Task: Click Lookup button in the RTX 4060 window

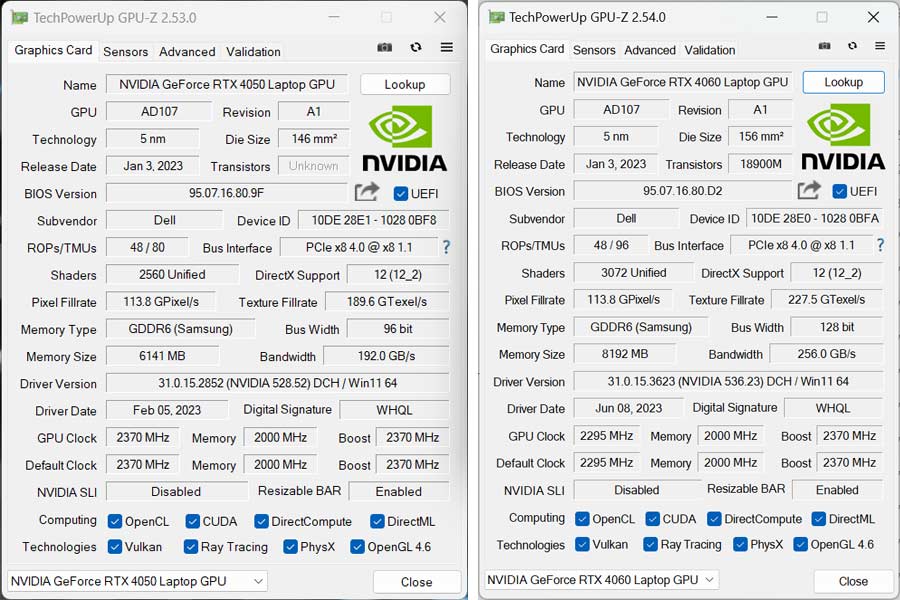Action: pos(844,82)
